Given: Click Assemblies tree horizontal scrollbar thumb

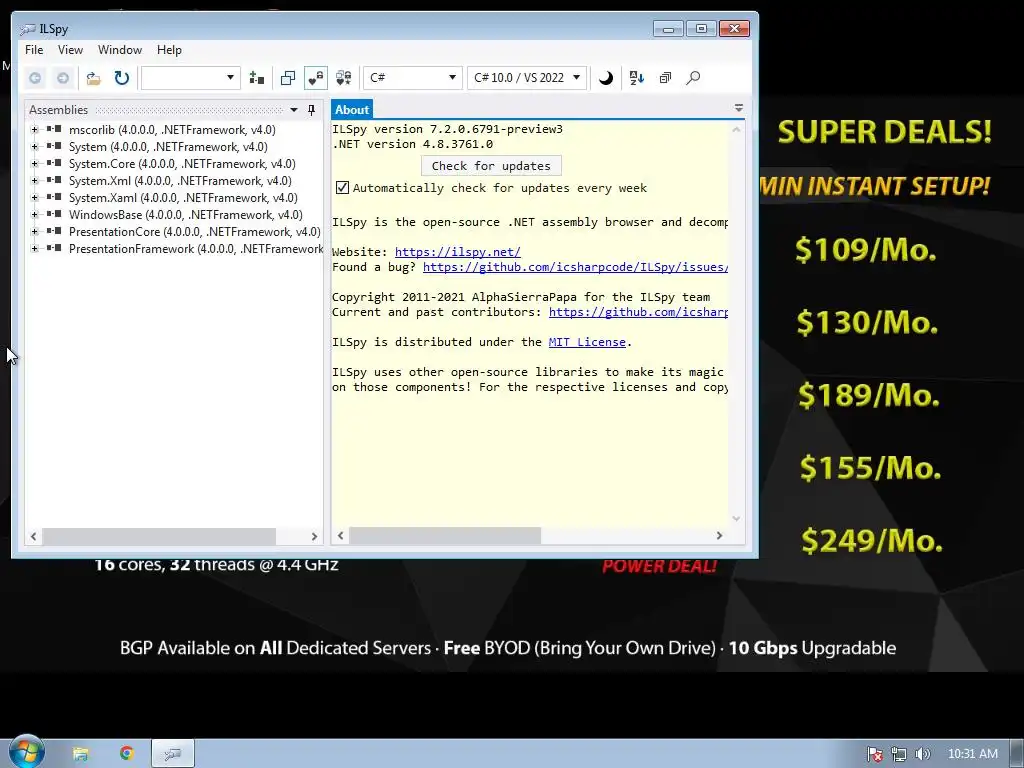Looking at the screenshot, I should pos(159,536).
